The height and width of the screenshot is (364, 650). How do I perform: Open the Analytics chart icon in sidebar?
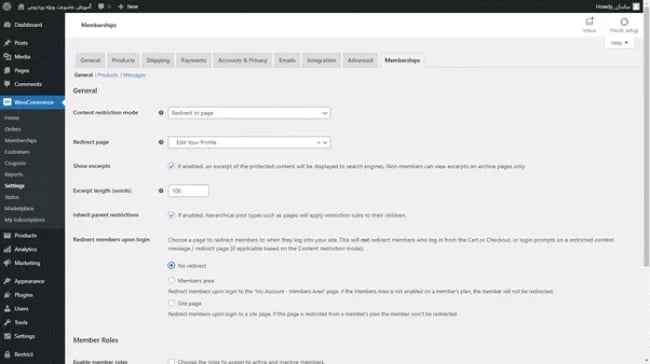(7, 249)
